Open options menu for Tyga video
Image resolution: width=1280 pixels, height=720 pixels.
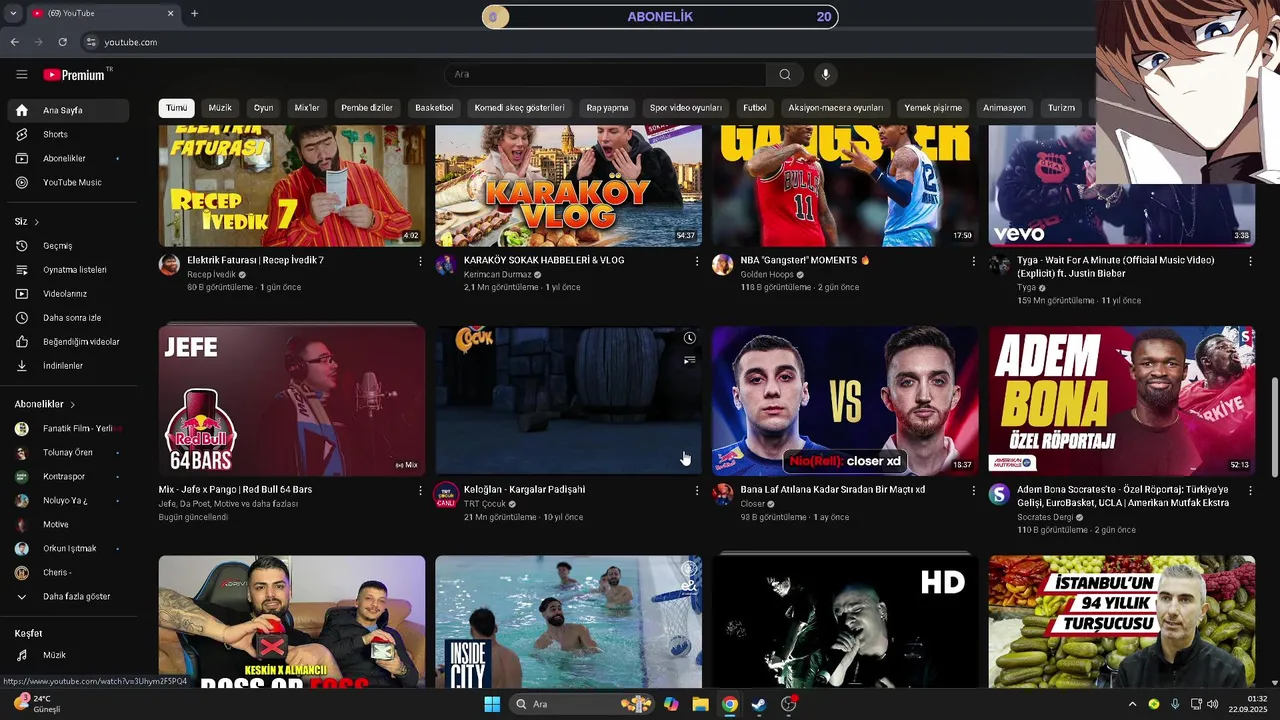(x=1250, y=261)
